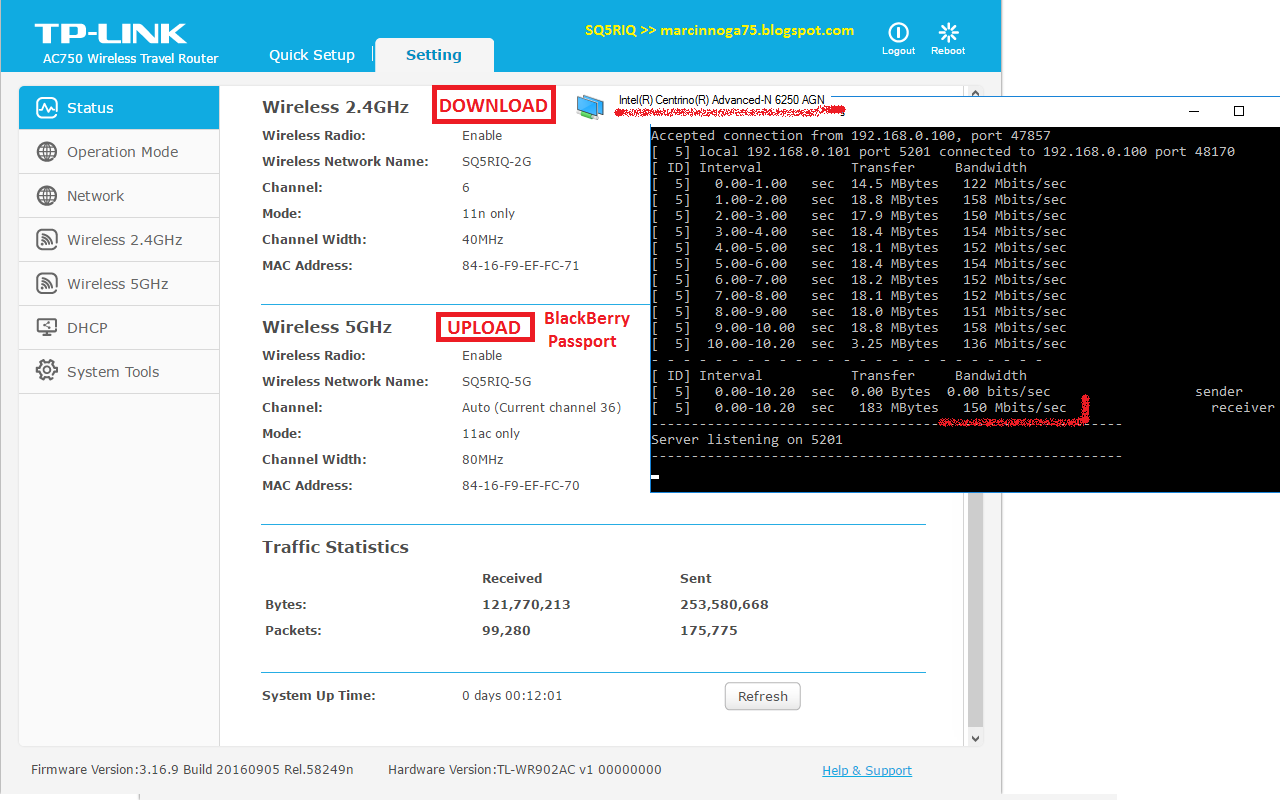Screen dimensions: 1280x800
Task: Maximize the console window
Action: [x=1239, y=111]
